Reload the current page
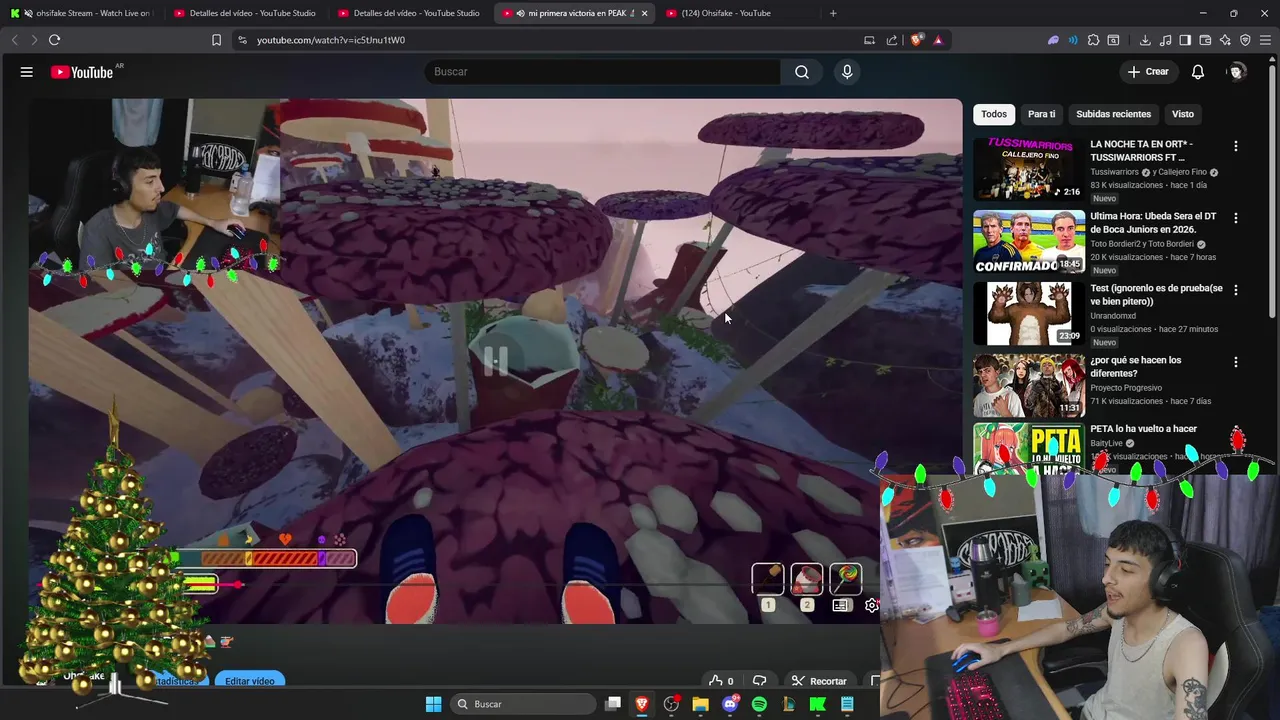 54,40
